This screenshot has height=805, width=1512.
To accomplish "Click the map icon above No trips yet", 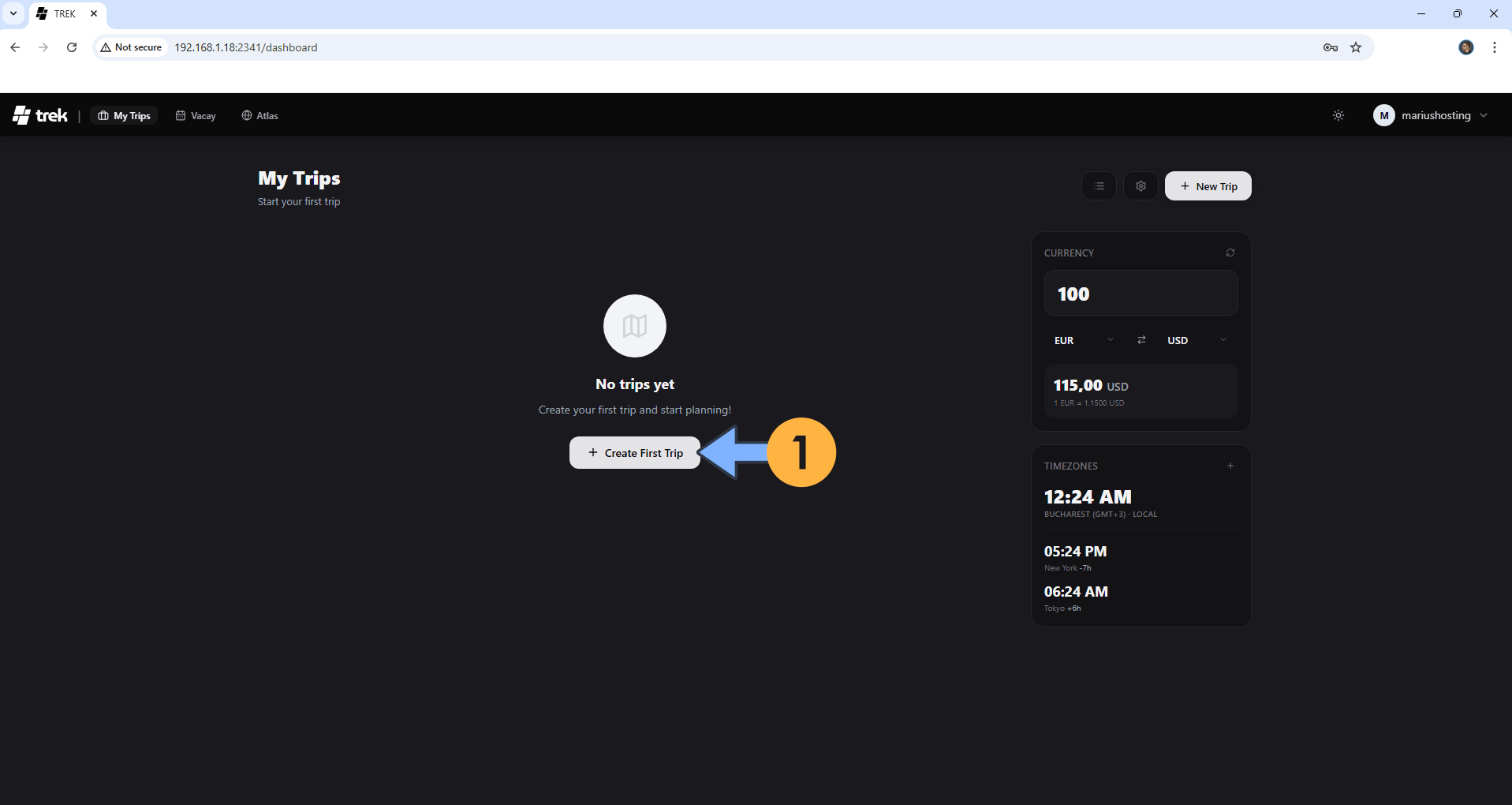I will [634, 326].
